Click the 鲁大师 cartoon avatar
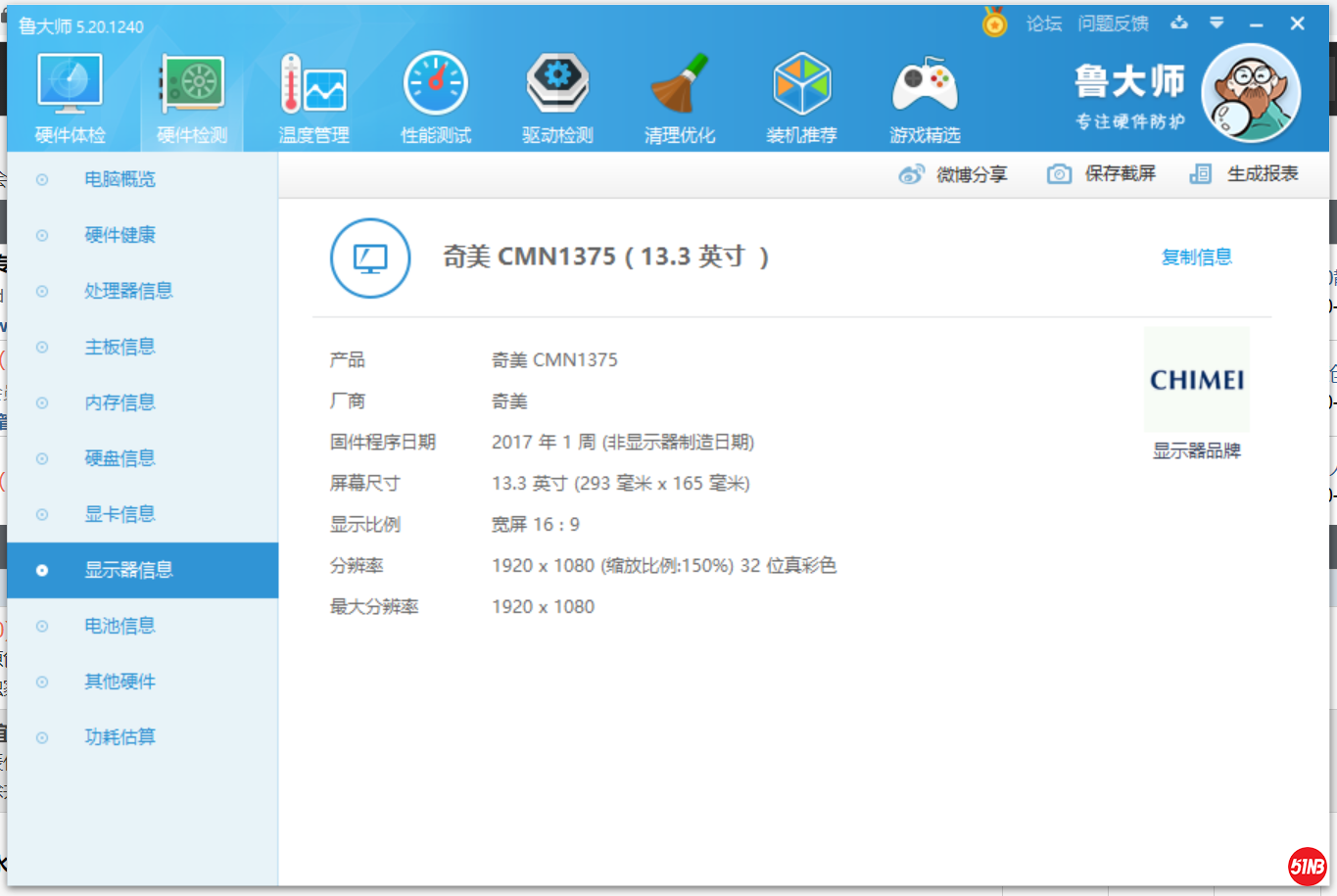Screen dimensions: 1337x896 click(x=1251, y=94)
